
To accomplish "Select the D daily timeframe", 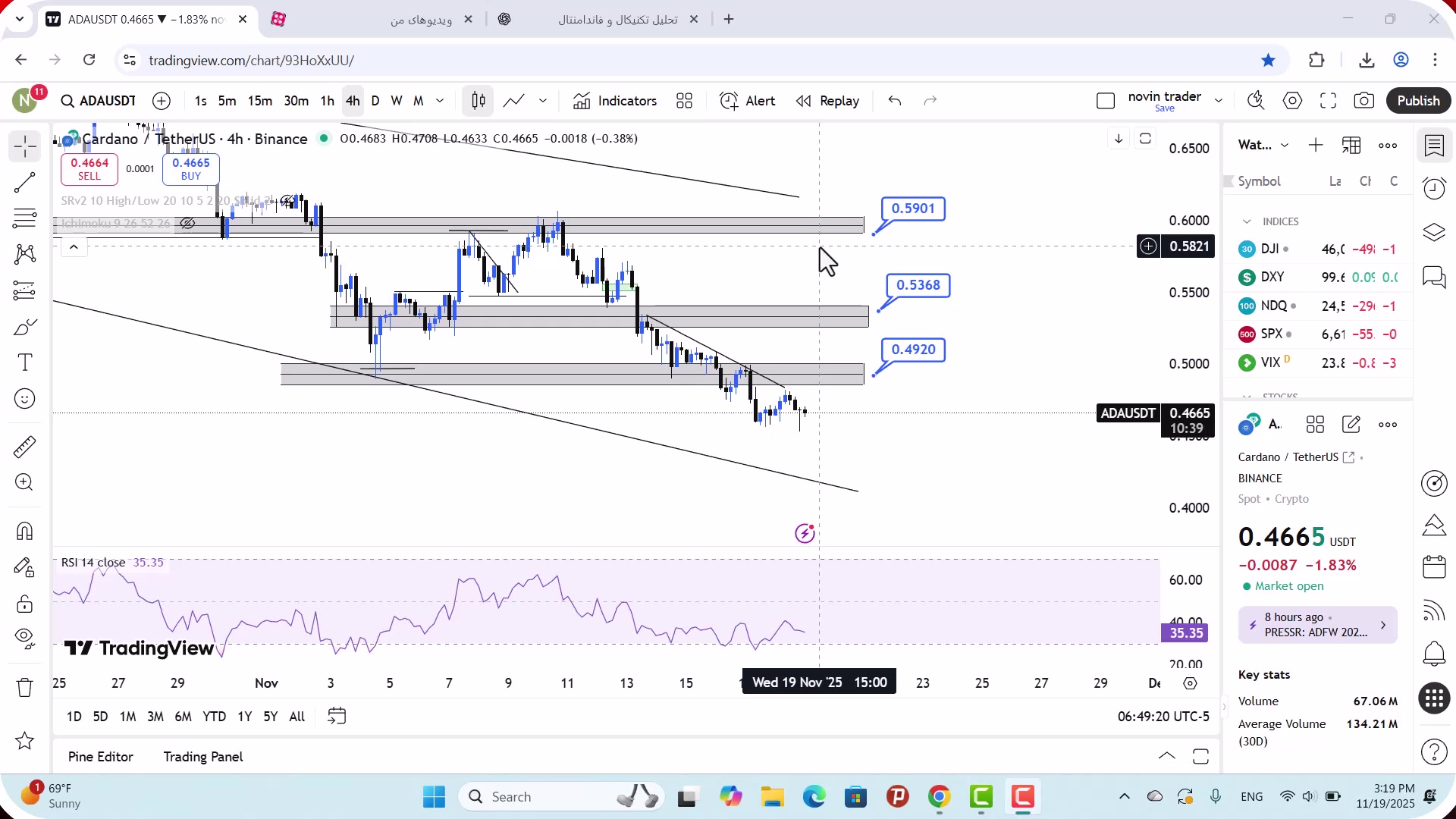I will 375,101.
